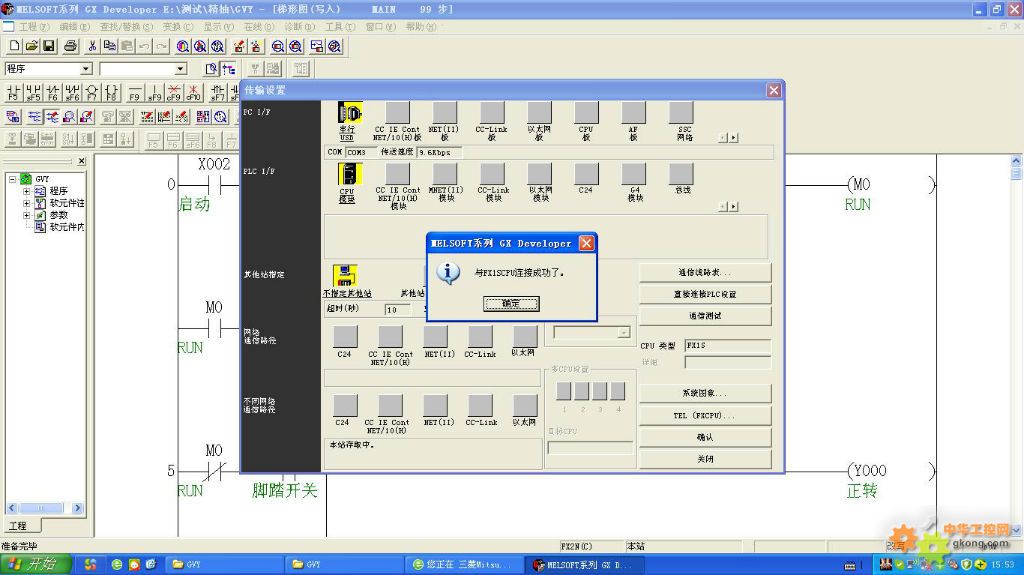Screen dimensions: 1024x575
Task: Close the project tree side panel
Action: (81, 161)
